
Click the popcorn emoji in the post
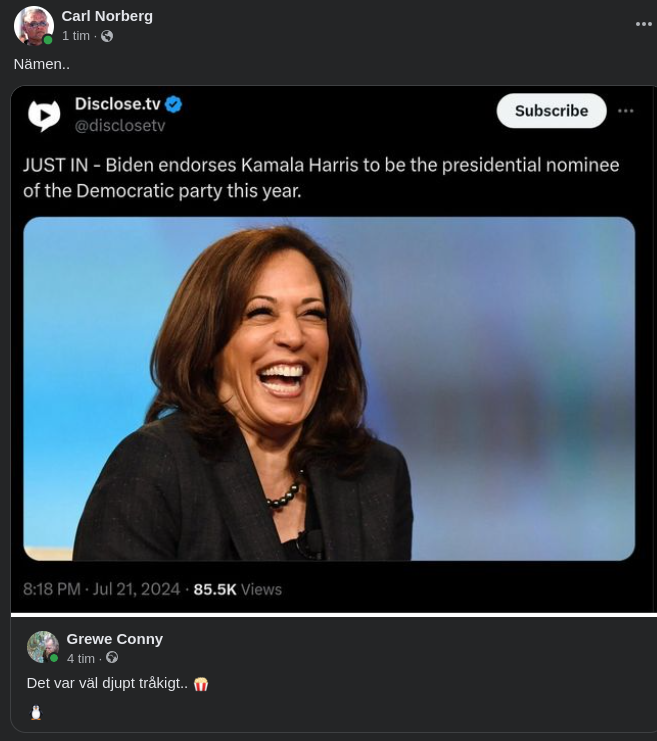pos(201,684)
